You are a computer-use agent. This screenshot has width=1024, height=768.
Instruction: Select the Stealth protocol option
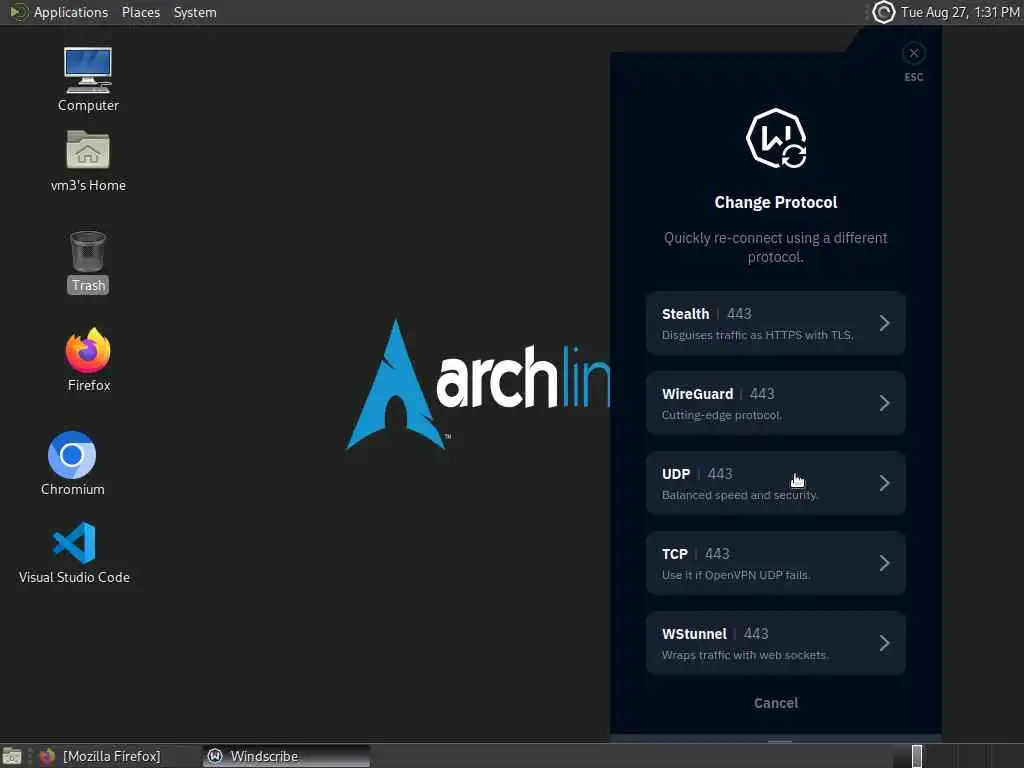(775, 323)
